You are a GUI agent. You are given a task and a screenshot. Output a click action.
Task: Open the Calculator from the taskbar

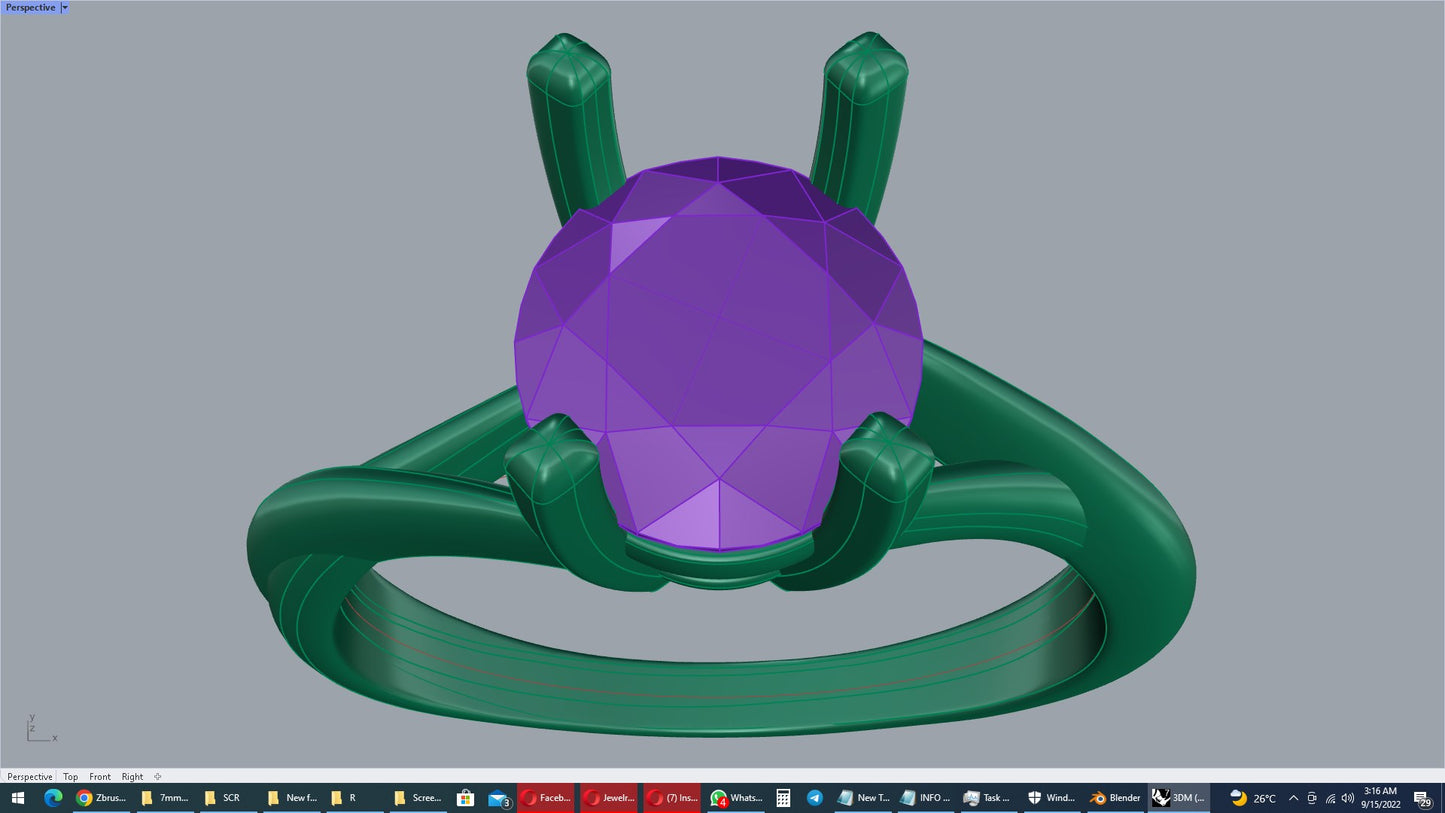(783, 797)
